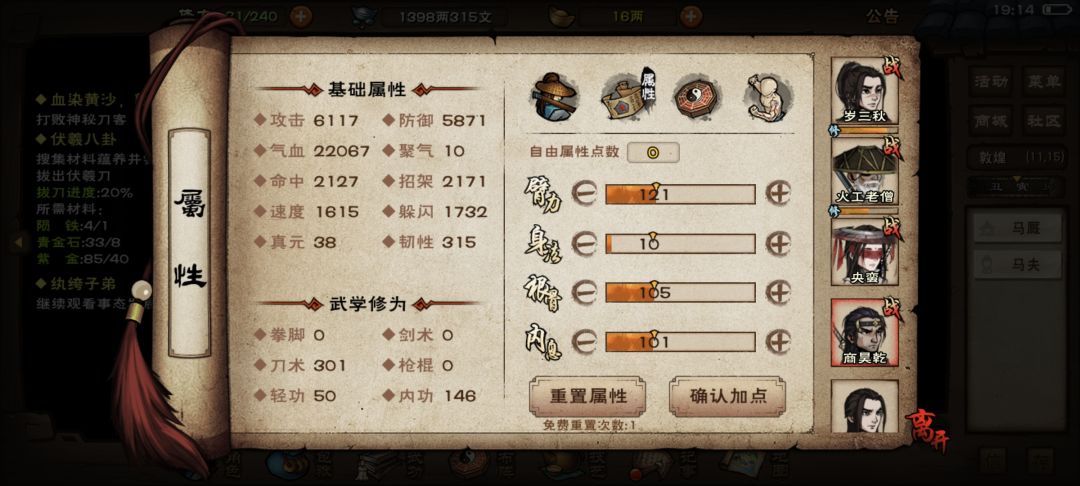Increase 身法 with the plus button
The height and width of the screenshot is (486, 1080).
(x=778, y=243)
